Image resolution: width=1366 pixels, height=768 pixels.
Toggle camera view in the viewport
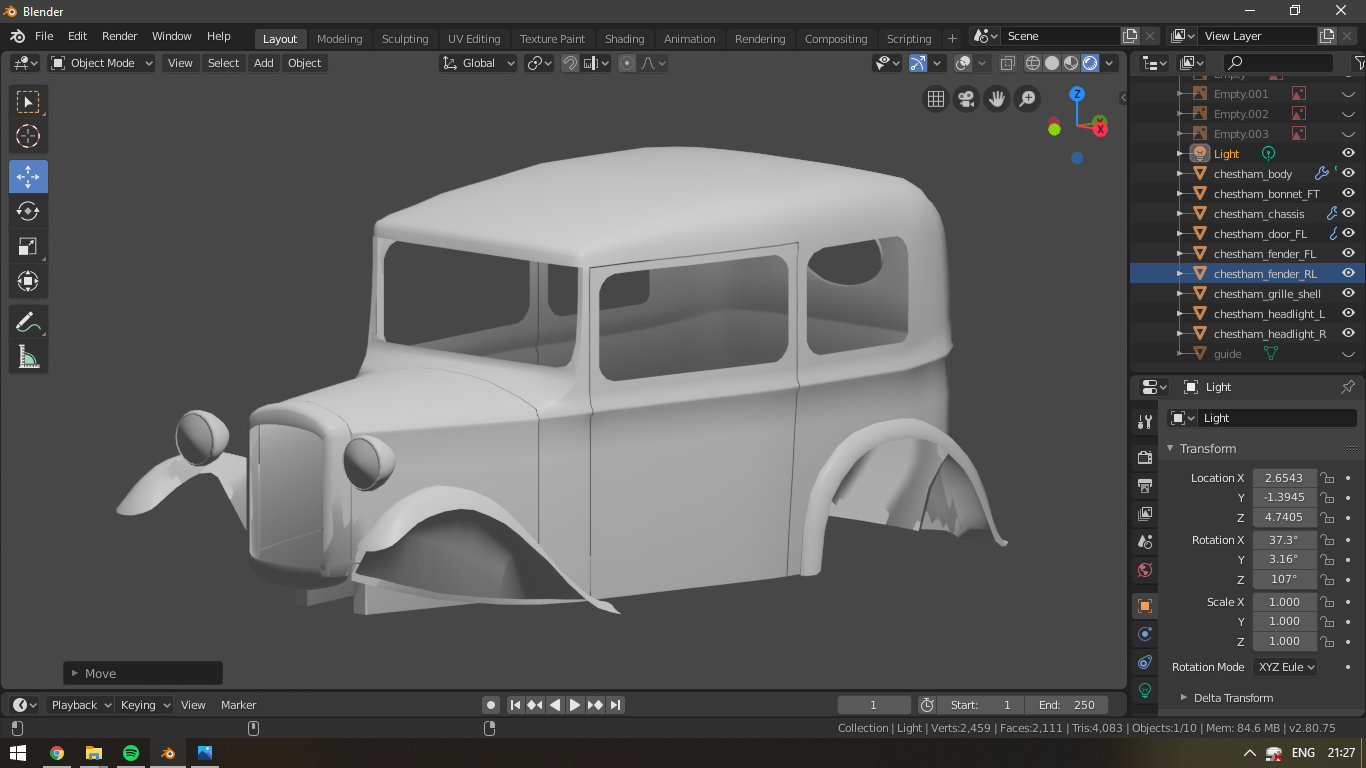tap(966, 99)
